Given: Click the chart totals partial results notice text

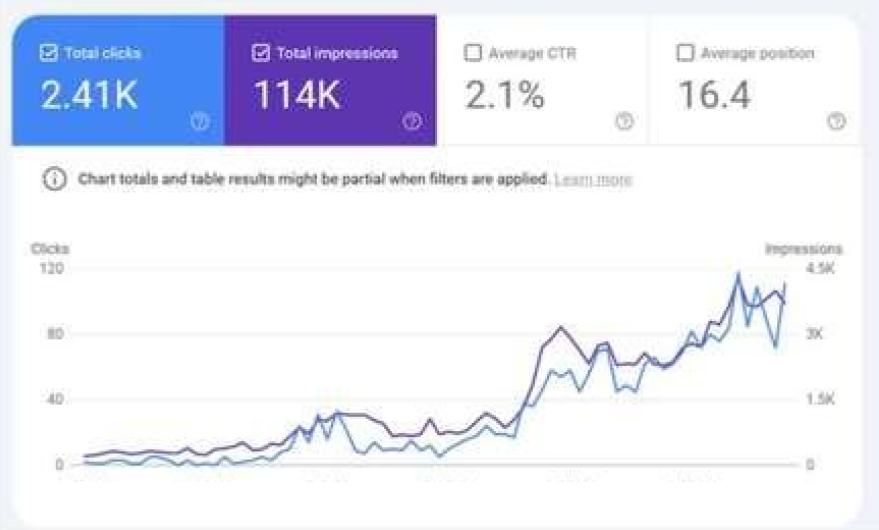Looking at the screenshot, I should point(313,180).
